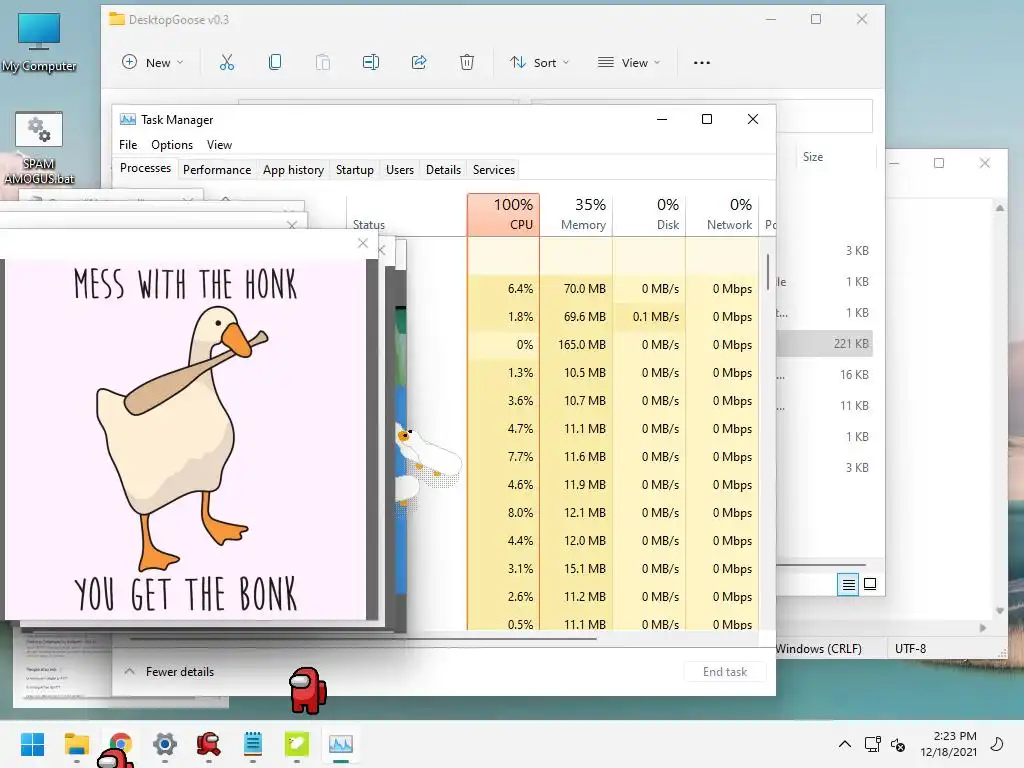The height and width of the screenshot is (768, 1024).
Task: Switch to the Startup tab
Action: pyautogui.click(x=355, y=170)
